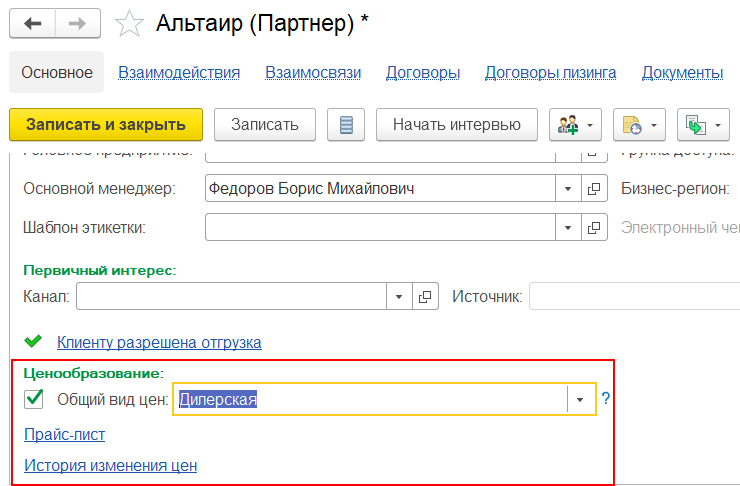Expand the Основной менеджер dropdown list

[x=568, y=189]
